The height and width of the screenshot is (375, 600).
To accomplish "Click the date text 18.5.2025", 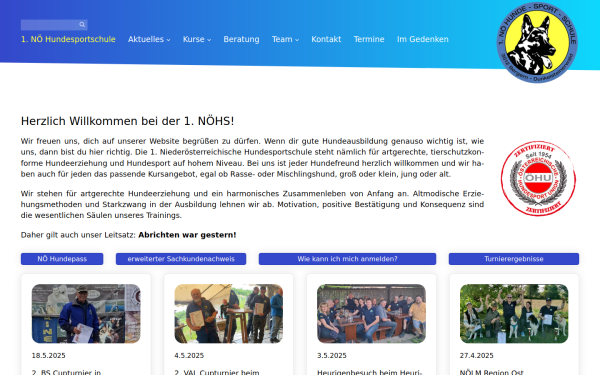I will pos(49,355).
